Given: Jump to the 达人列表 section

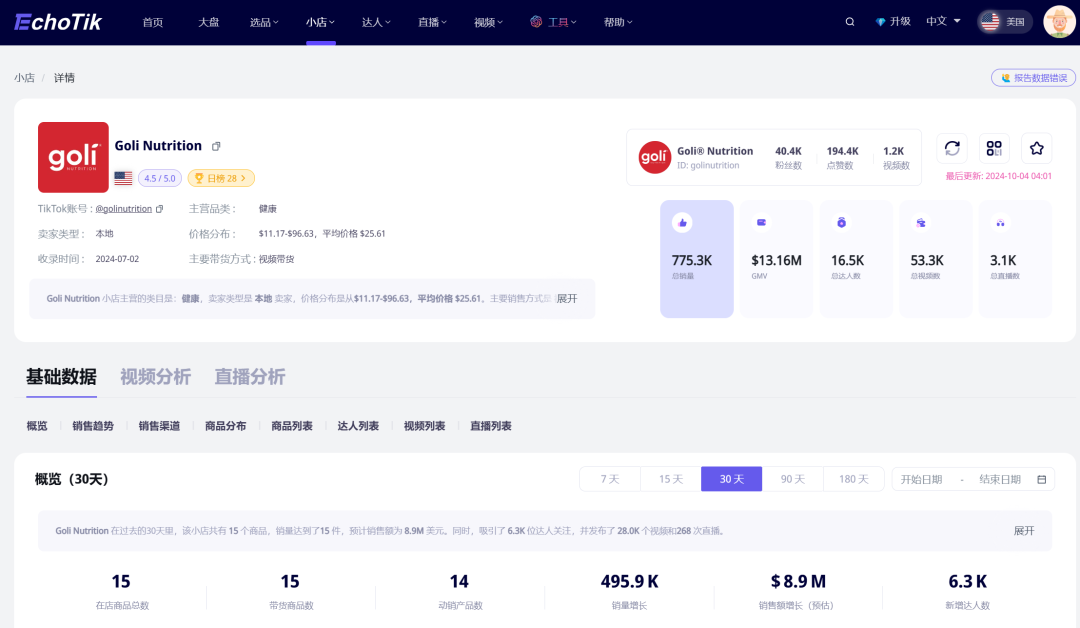Looking at the screenshot, I should [358, 426].
